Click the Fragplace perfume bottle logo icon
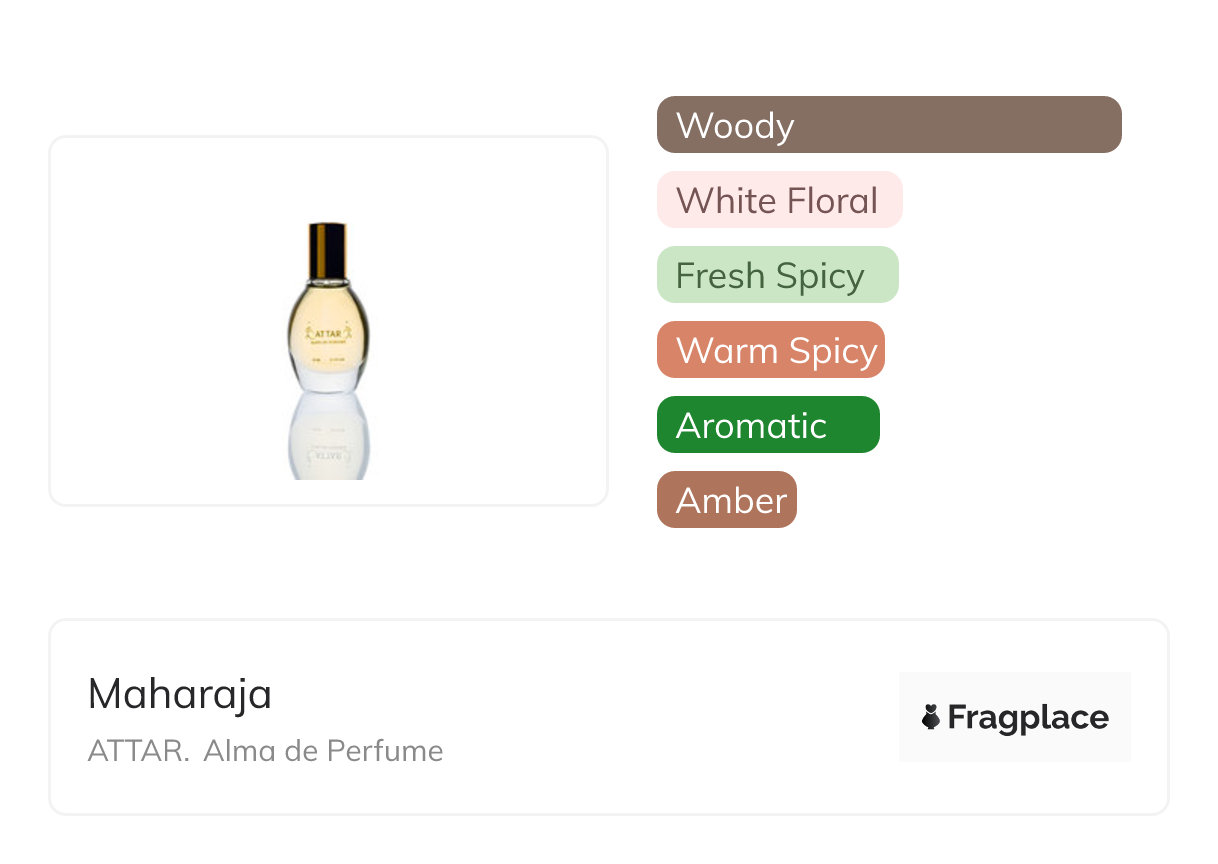 (931, 717)
